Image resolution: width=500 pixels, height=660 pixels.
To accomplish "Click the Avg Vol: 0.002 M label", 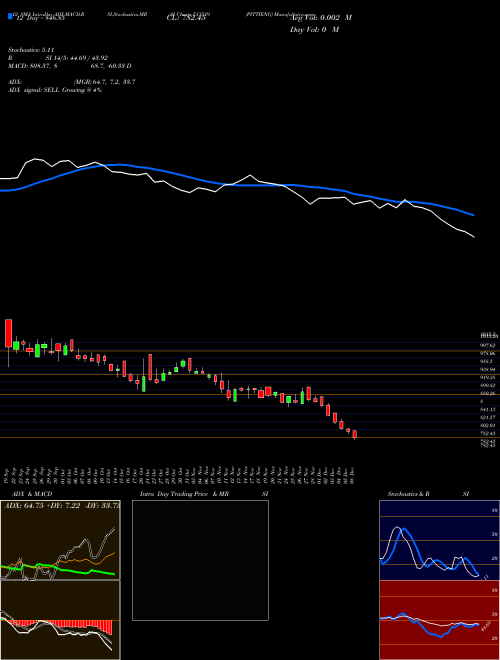I will (321, 18).
